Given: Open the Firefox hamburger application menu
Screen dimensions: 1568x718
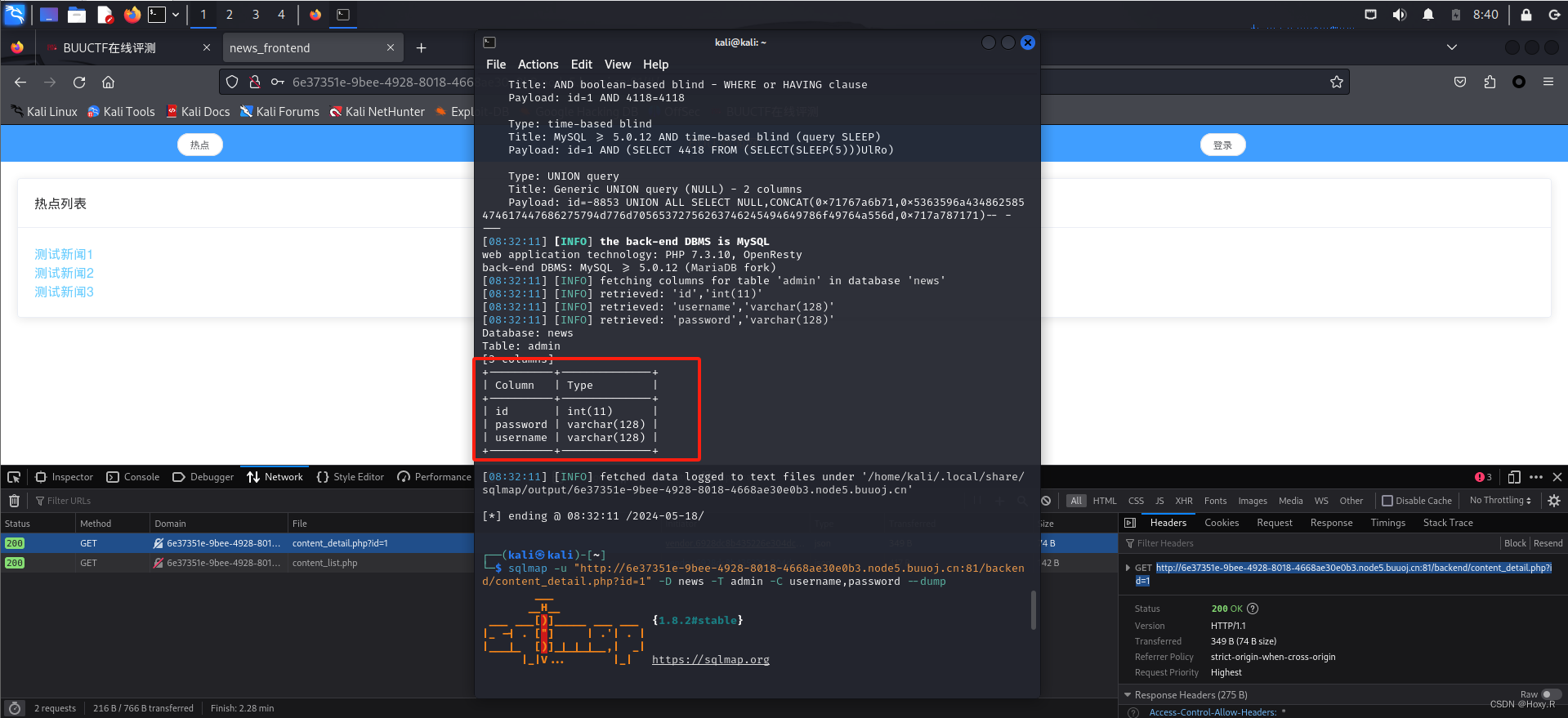Looking at the screenshot, I should click(1548, 82).
